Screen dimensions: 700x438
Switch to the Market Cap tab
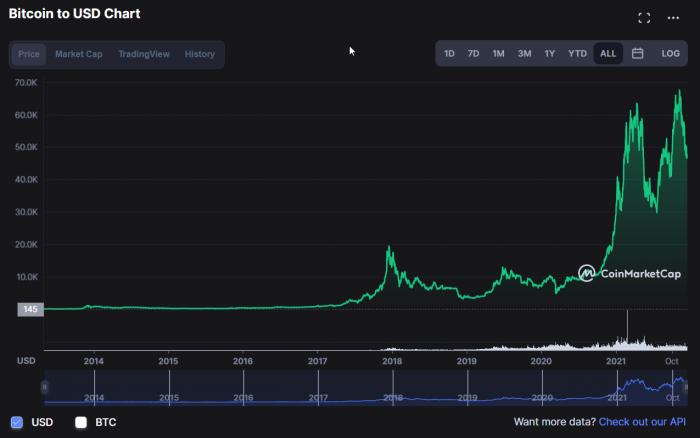(x=79, y=54)
